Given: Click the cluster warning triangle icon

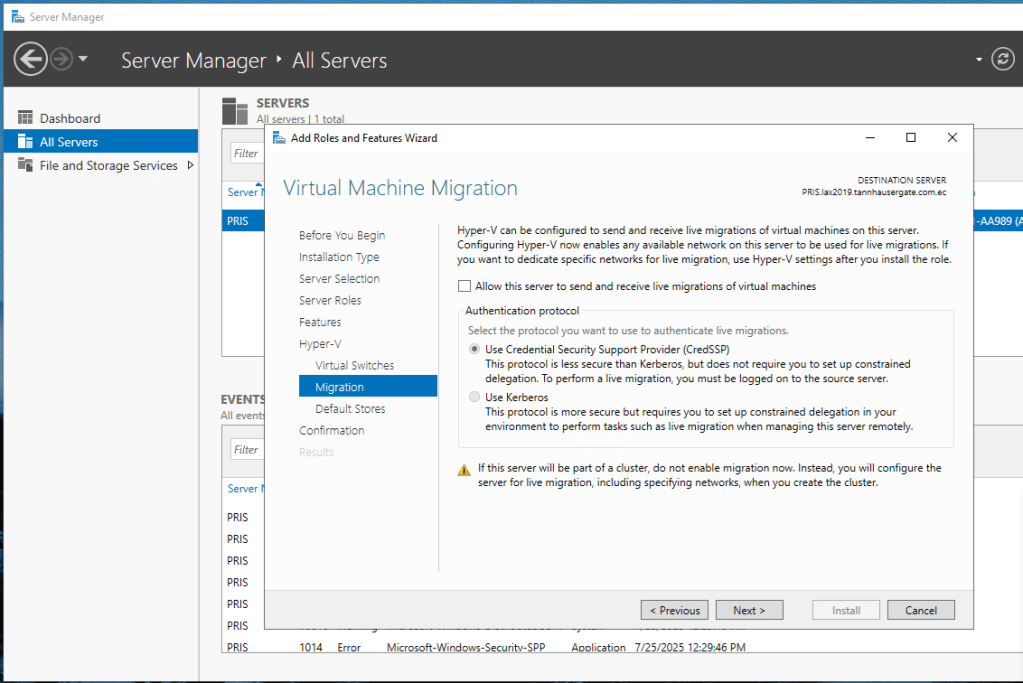Looking at the screenshot, I should pos(464,469).
